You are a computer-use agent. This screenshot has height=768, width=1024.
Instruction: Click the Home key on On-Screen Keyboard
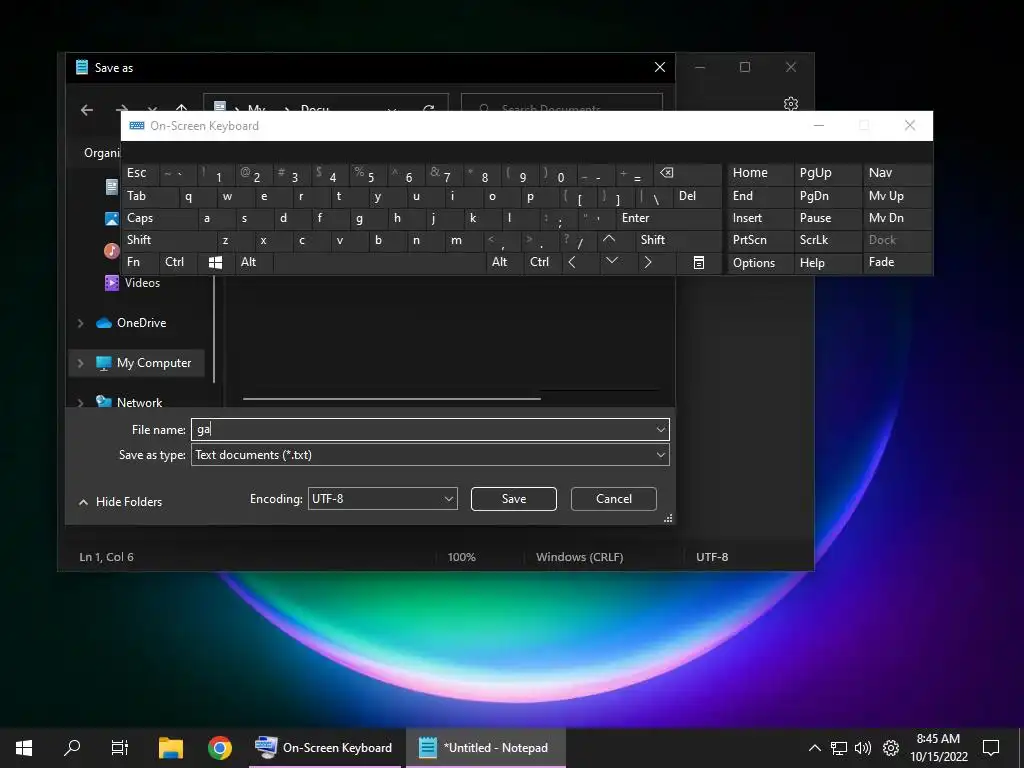760,174
